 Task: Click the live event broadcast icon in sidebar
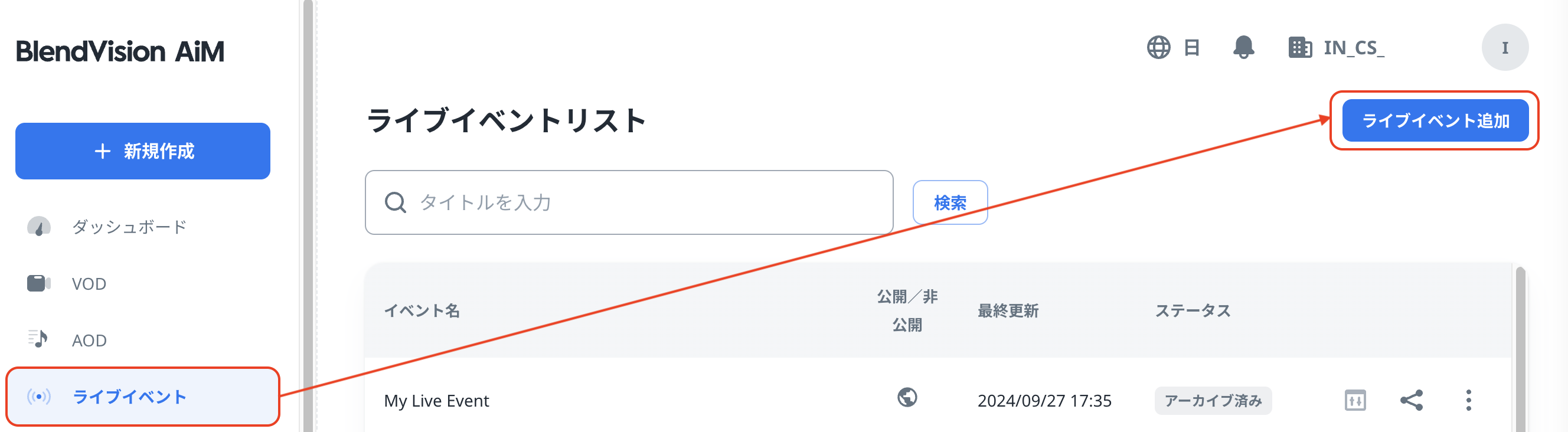click(x=38, y=397)
